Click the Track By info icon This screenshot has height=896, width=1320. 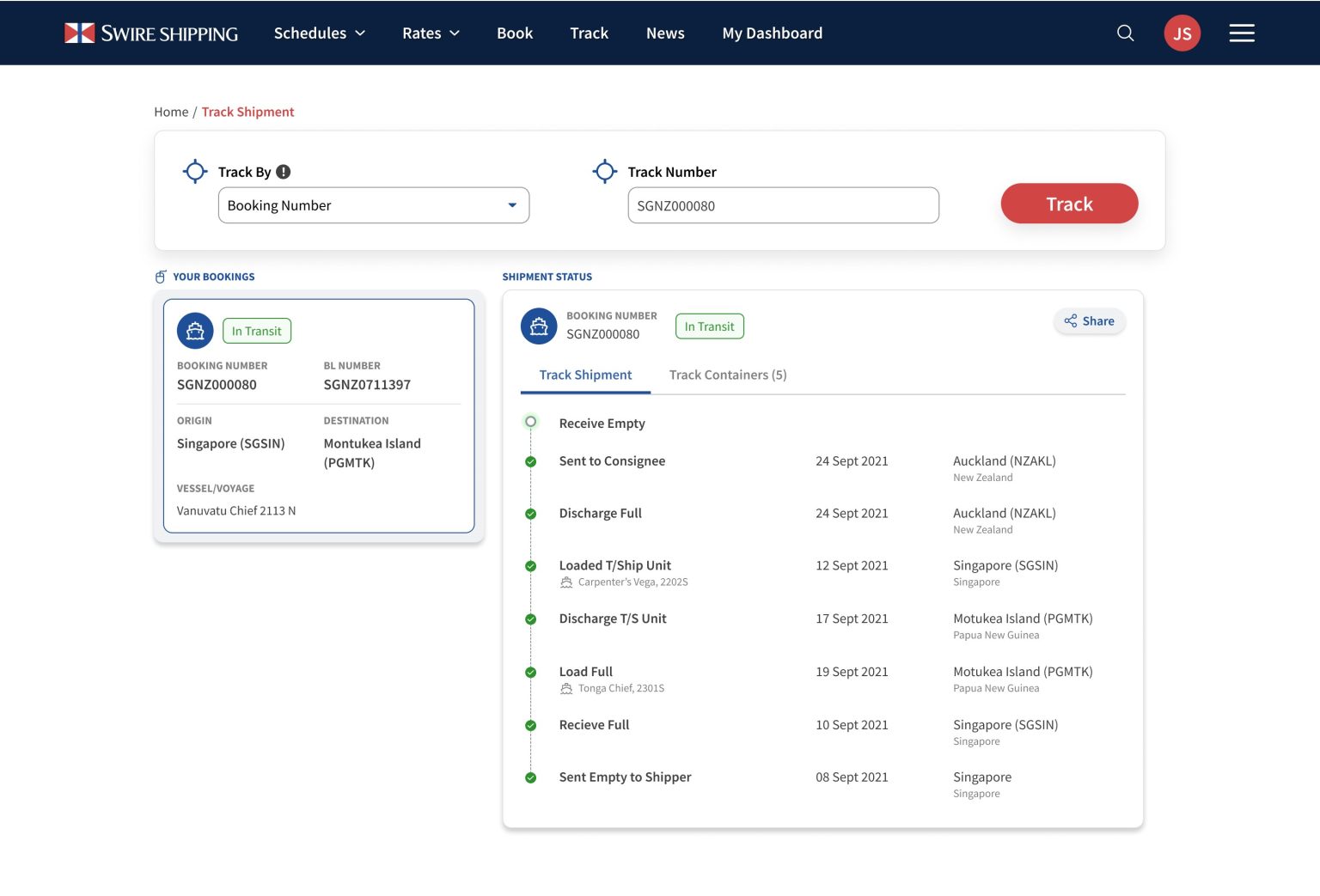pyautogui.click(x=283, y=172)
